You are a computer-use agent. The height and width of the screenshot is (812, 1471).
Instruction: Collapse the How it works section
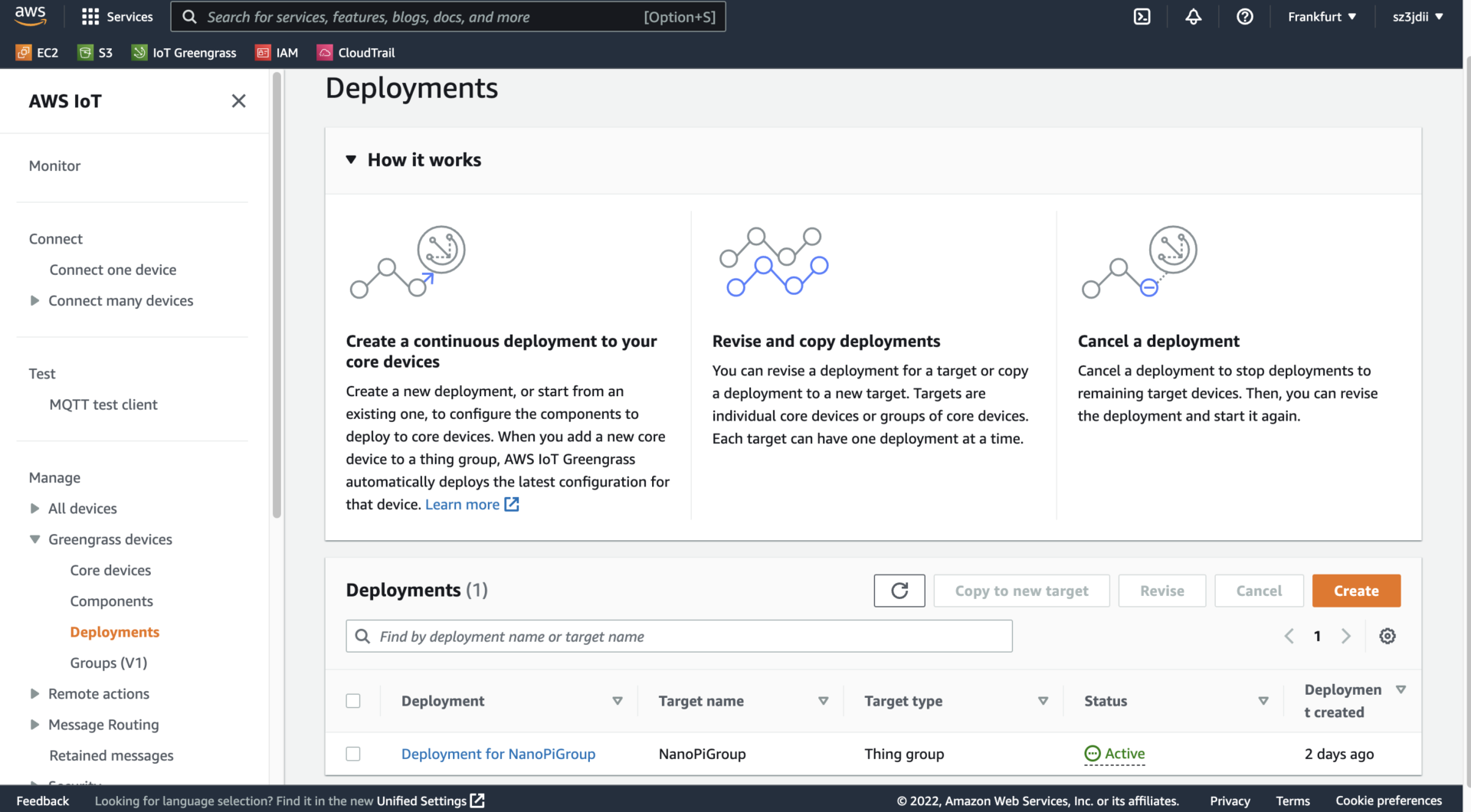(351, 159)
